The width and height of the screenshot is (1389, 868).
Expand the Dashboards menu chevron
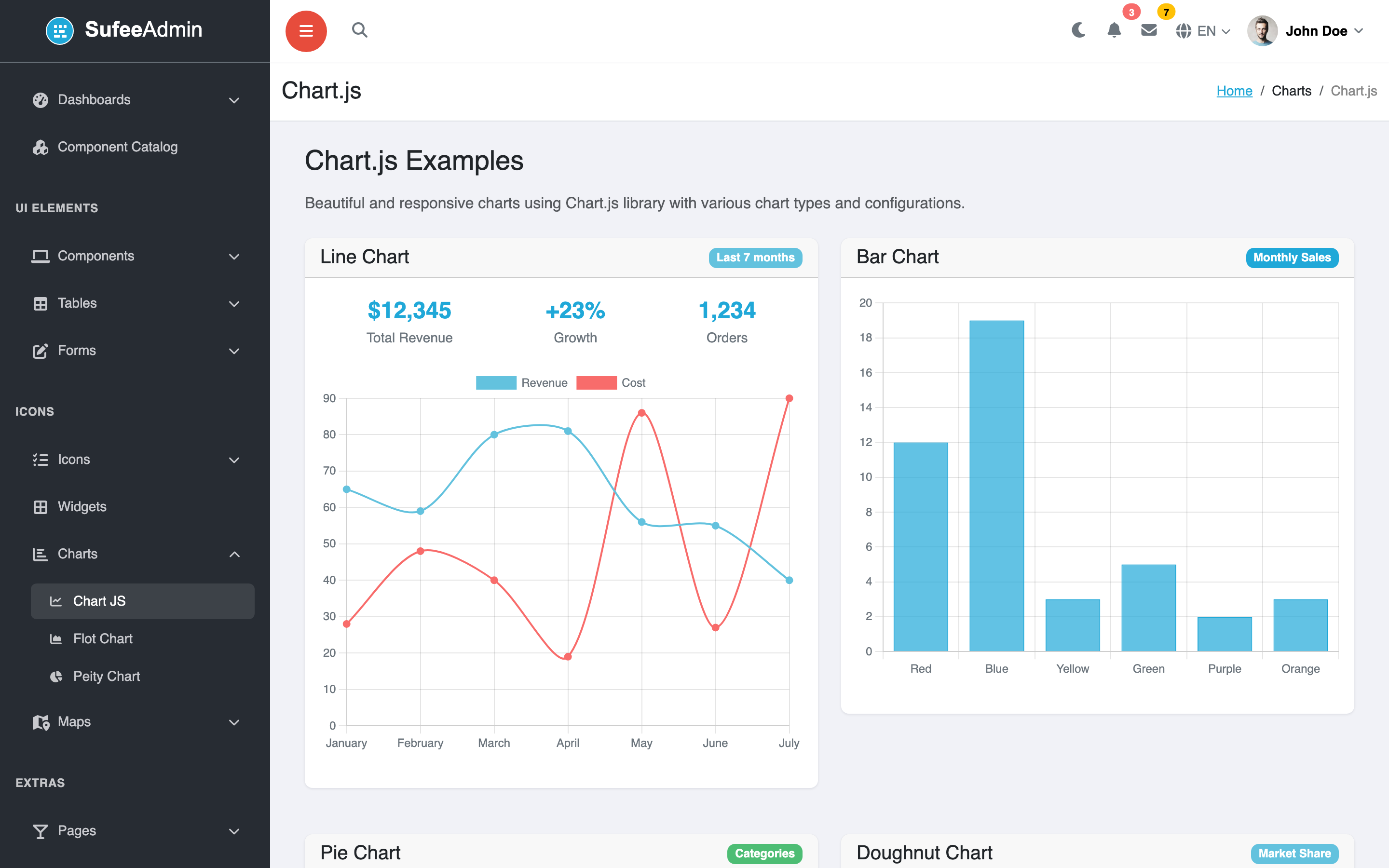click(x=234, y=100)
